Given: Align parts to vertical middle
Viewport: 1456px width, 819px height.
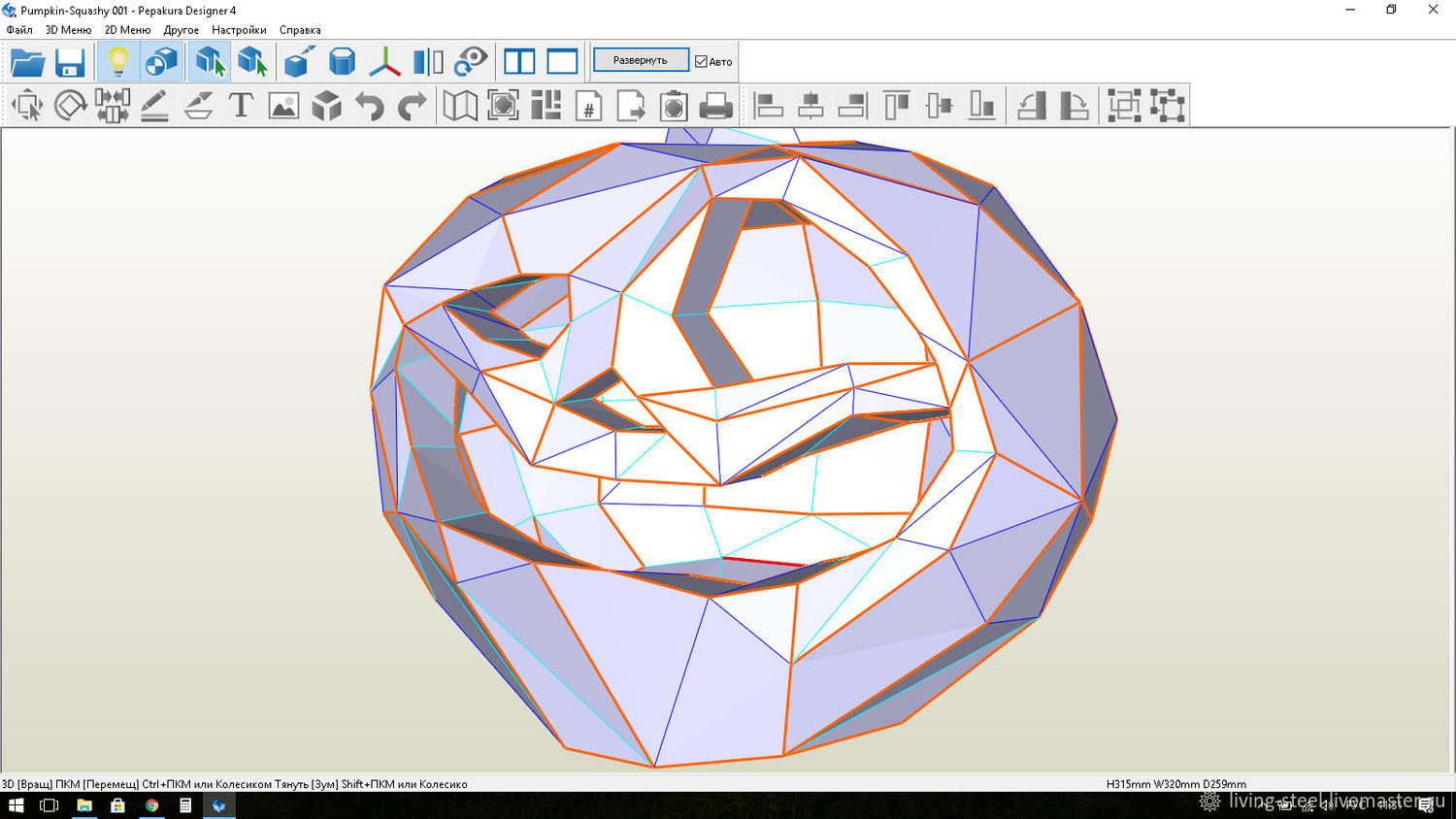Looking at the screenshot, I should (939, 105).
